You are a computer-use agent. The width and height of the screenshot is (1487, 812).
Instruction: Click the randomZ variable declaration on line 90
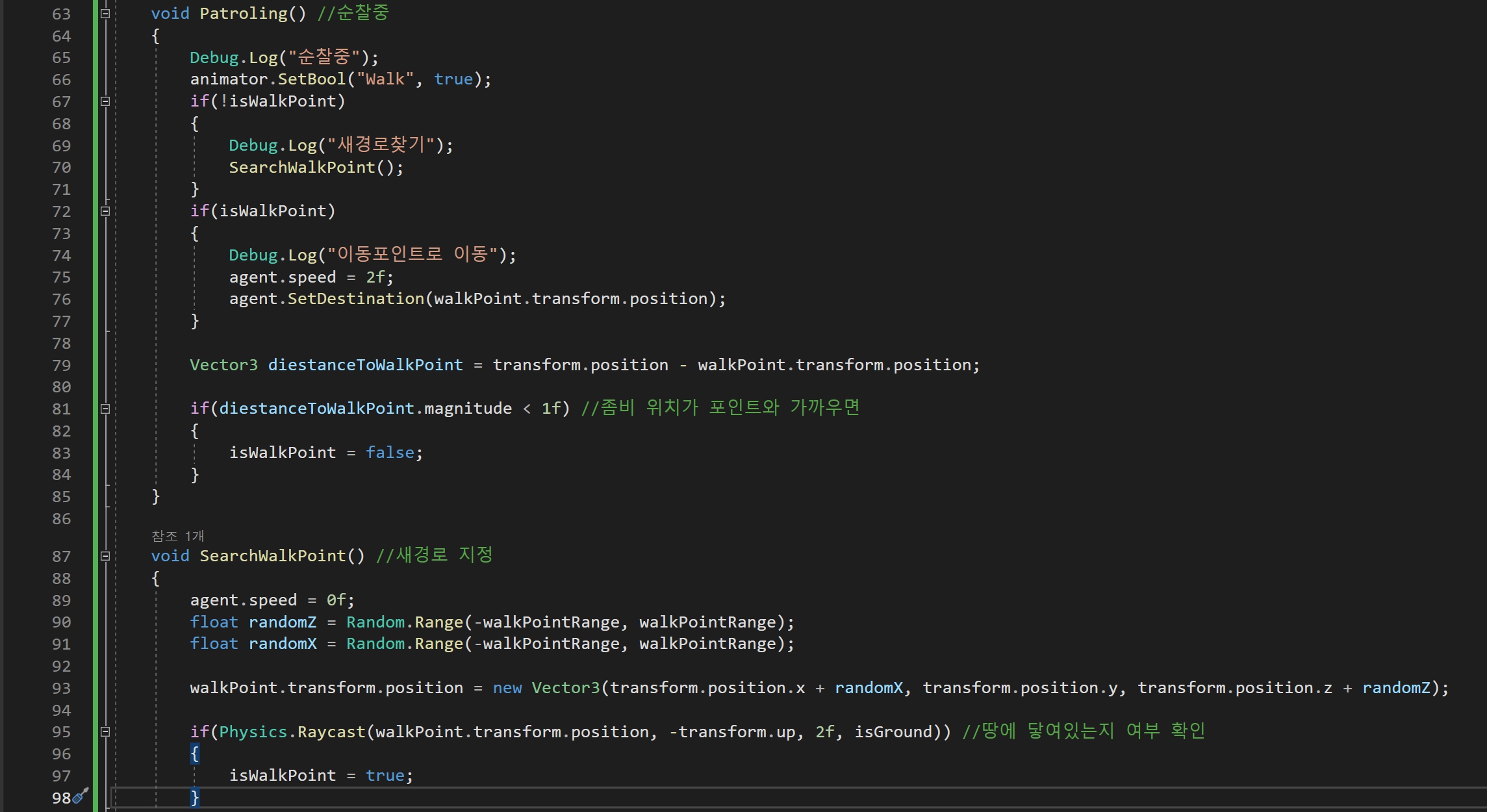[283, 622]
